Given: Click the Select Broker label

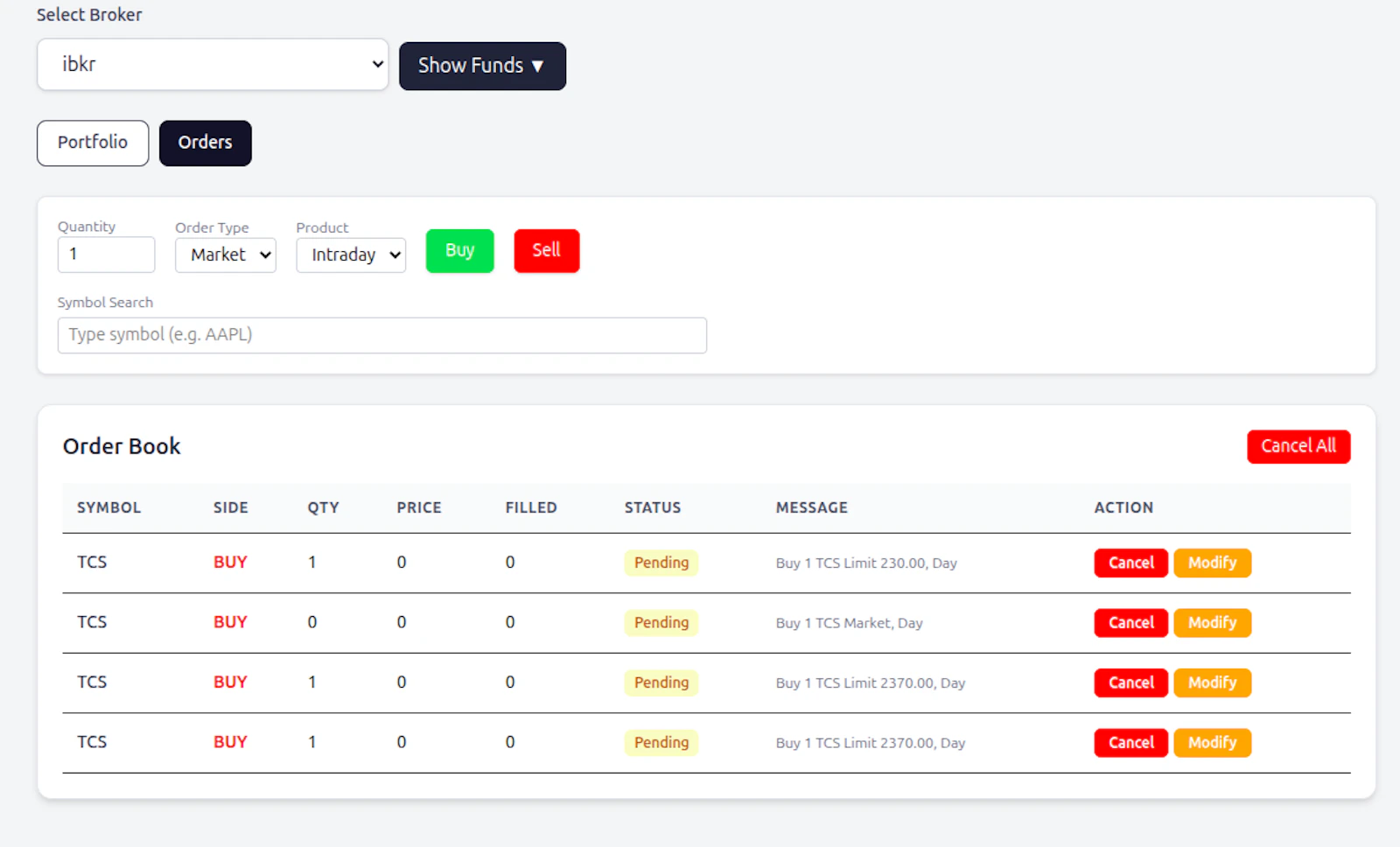Looking at the screenshot, I should pyautogui.click(x=89, y=15).
